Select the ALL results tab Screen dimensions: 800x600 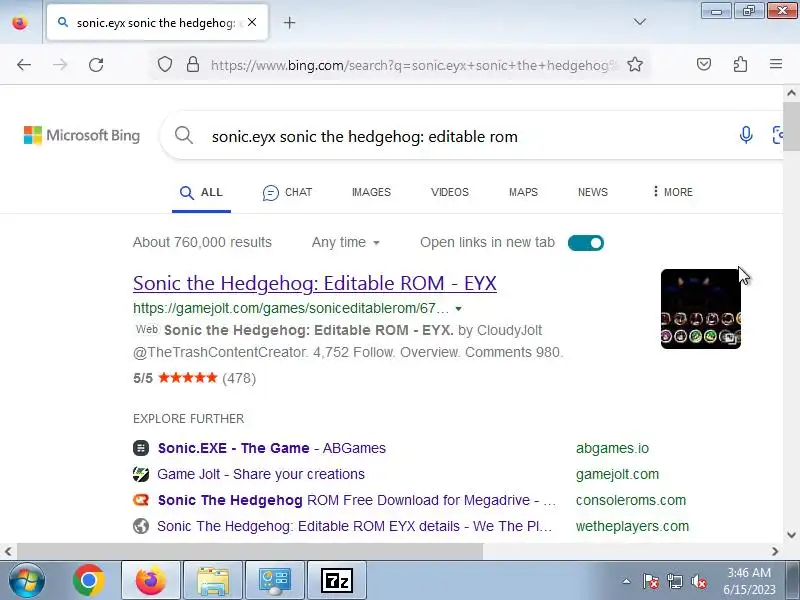coord(201,192)
